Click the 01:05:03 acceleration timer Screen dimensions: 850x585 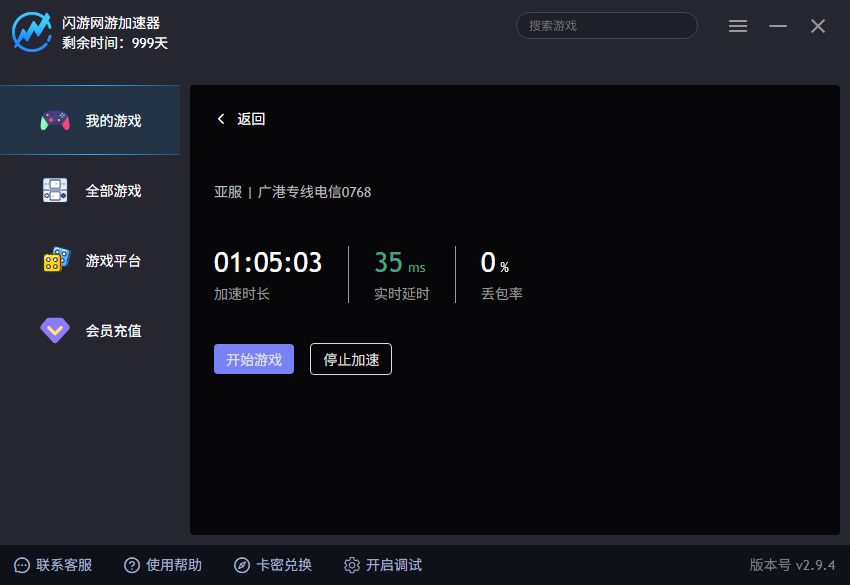coord(268,263)
